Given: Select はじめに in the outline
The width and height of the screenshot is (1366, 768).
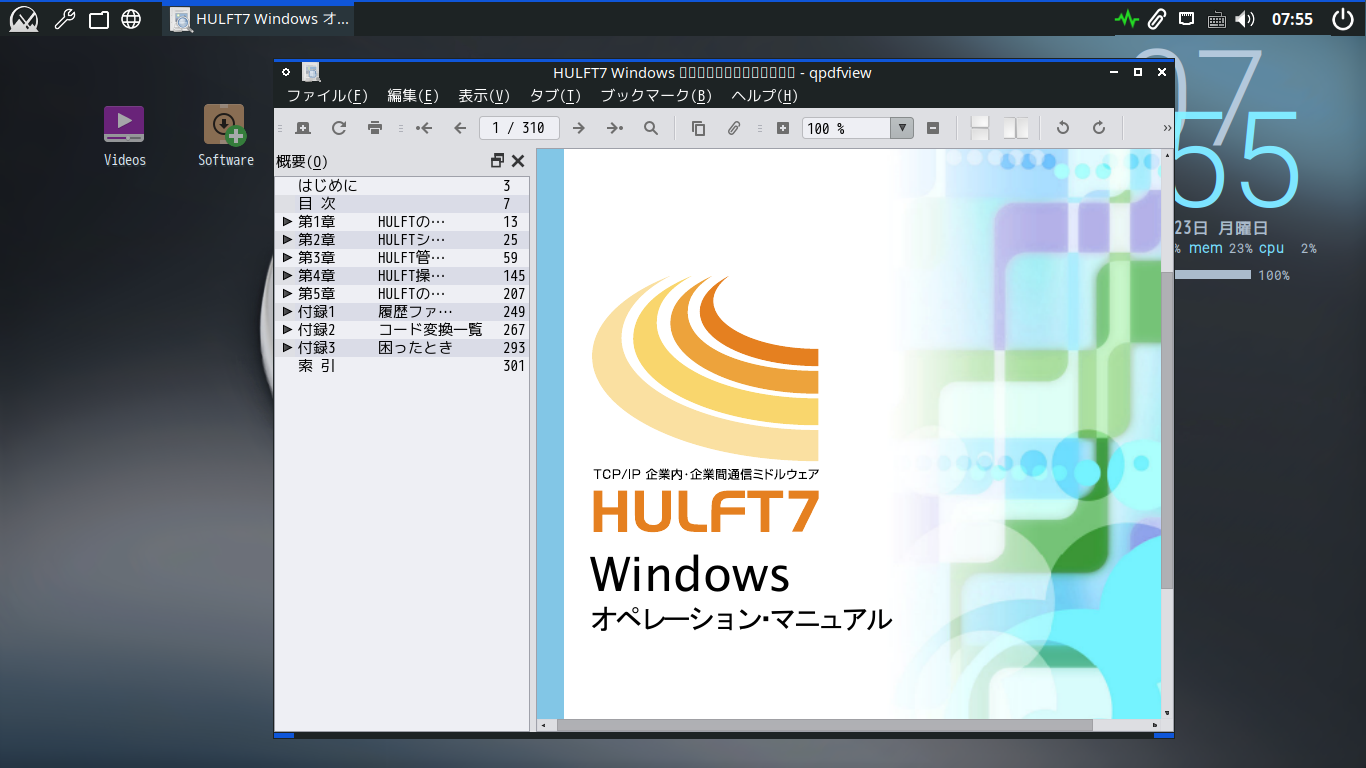Looking at the screenshot, I should 328,186.
